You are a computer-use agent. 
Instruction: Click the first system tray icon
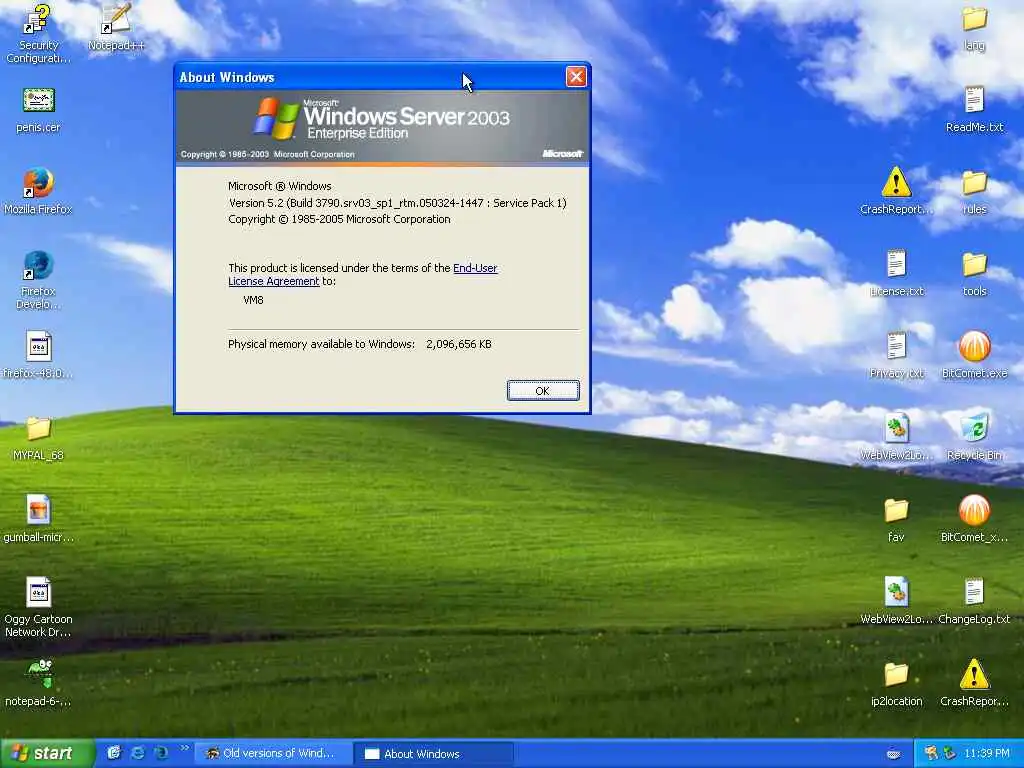pyautogui.click(x=931, y=754)
